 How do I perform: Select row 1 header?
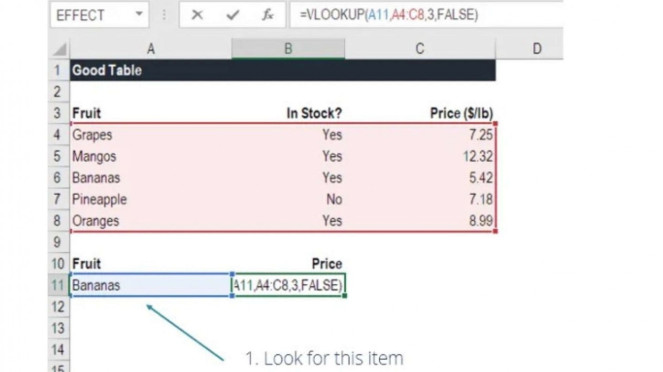point(58,70)
